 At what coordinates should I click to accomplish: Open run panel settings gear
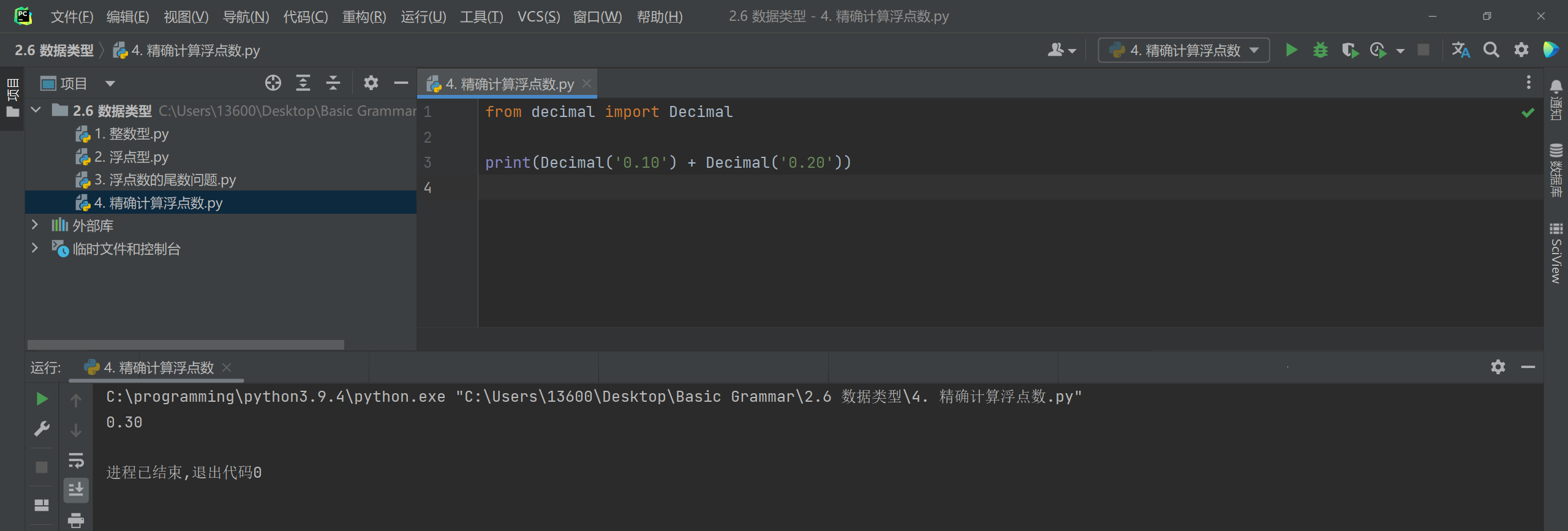click(x=1498, y=367)
